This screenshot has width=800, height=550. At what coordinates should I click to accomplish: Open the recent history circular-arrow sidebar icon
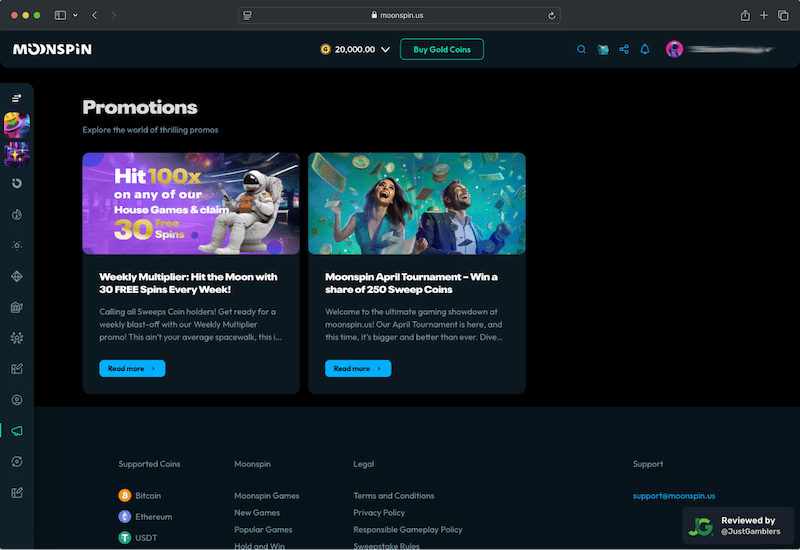17,183
